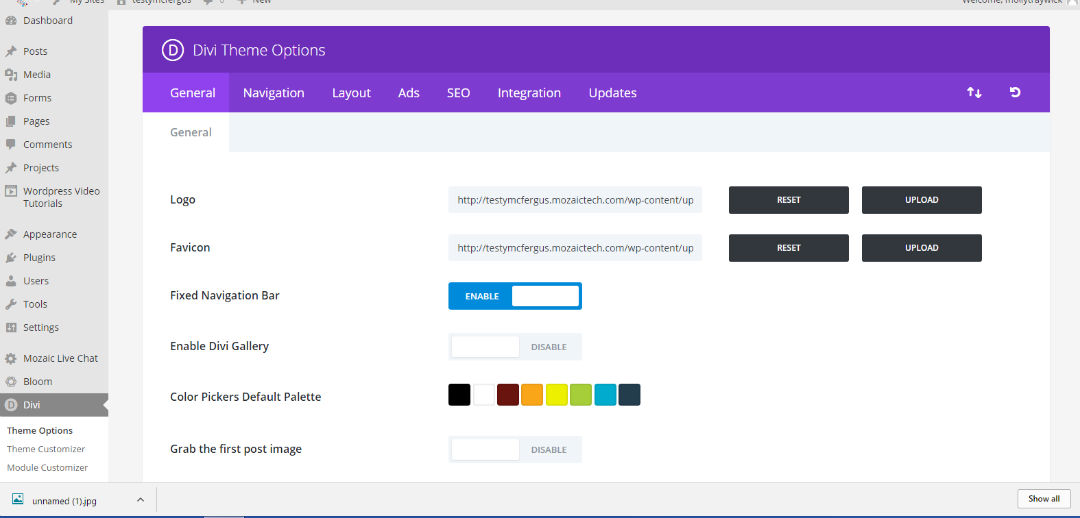Viewport: 1080px width, 518px height.
Task: Click the Settings icon in sidebar
Action: [11, 328]
